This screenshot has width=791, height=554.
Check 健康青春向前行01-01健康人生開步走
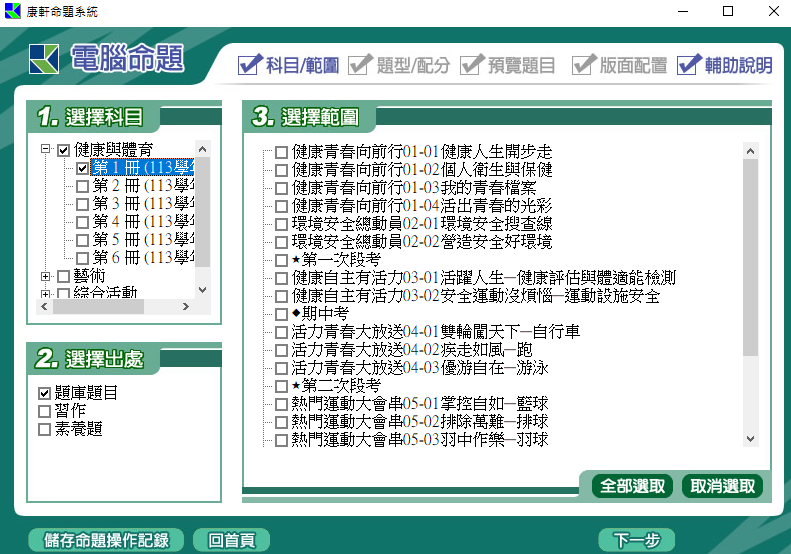pyautogui.click(x=281, y=152)
